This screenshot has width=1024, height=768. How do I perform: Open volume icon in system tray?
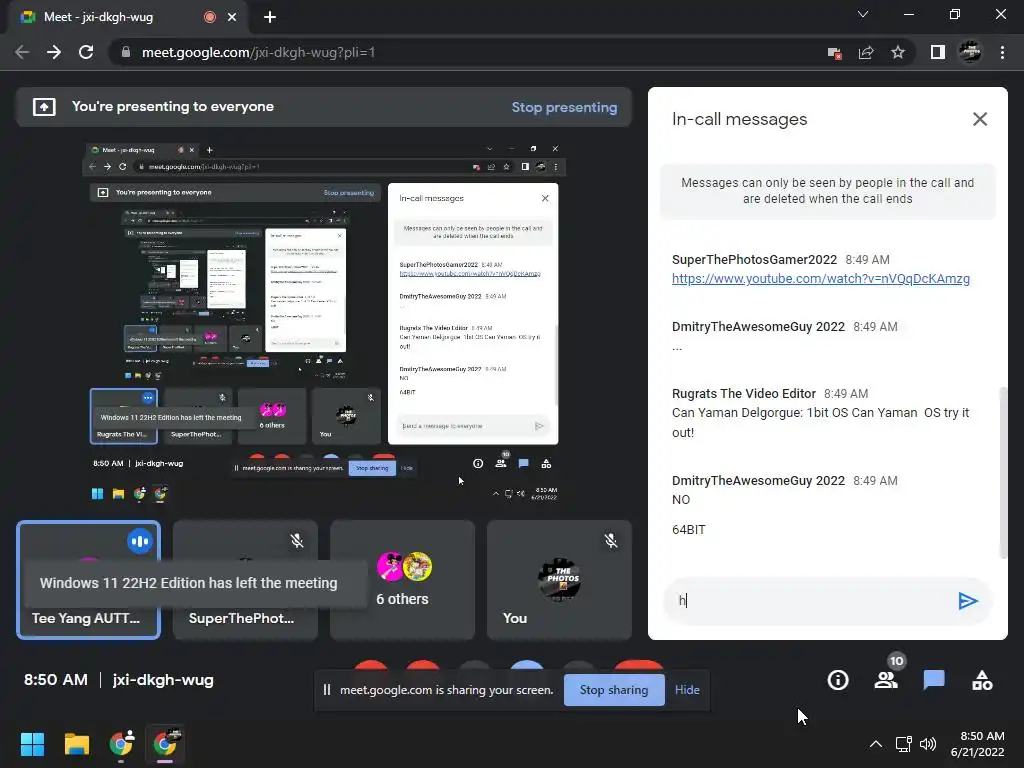coord(927,744)
